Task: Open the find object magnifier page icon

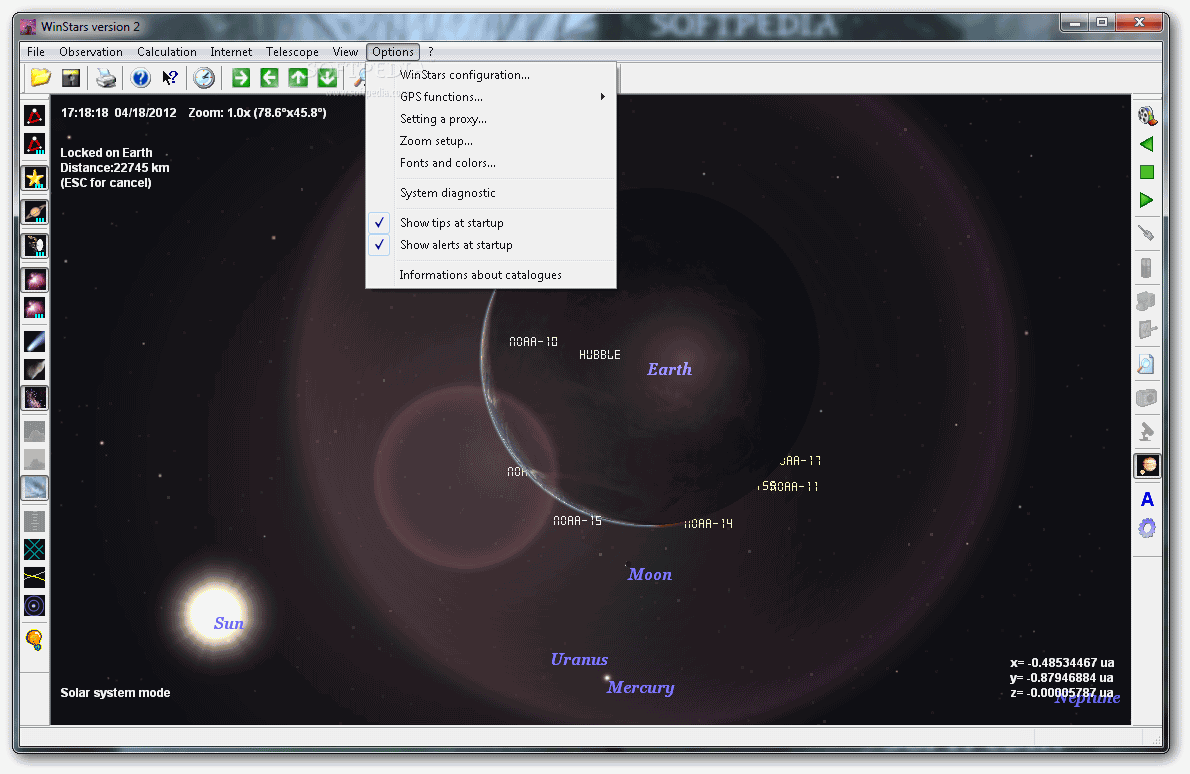Action: (1147, 364)
